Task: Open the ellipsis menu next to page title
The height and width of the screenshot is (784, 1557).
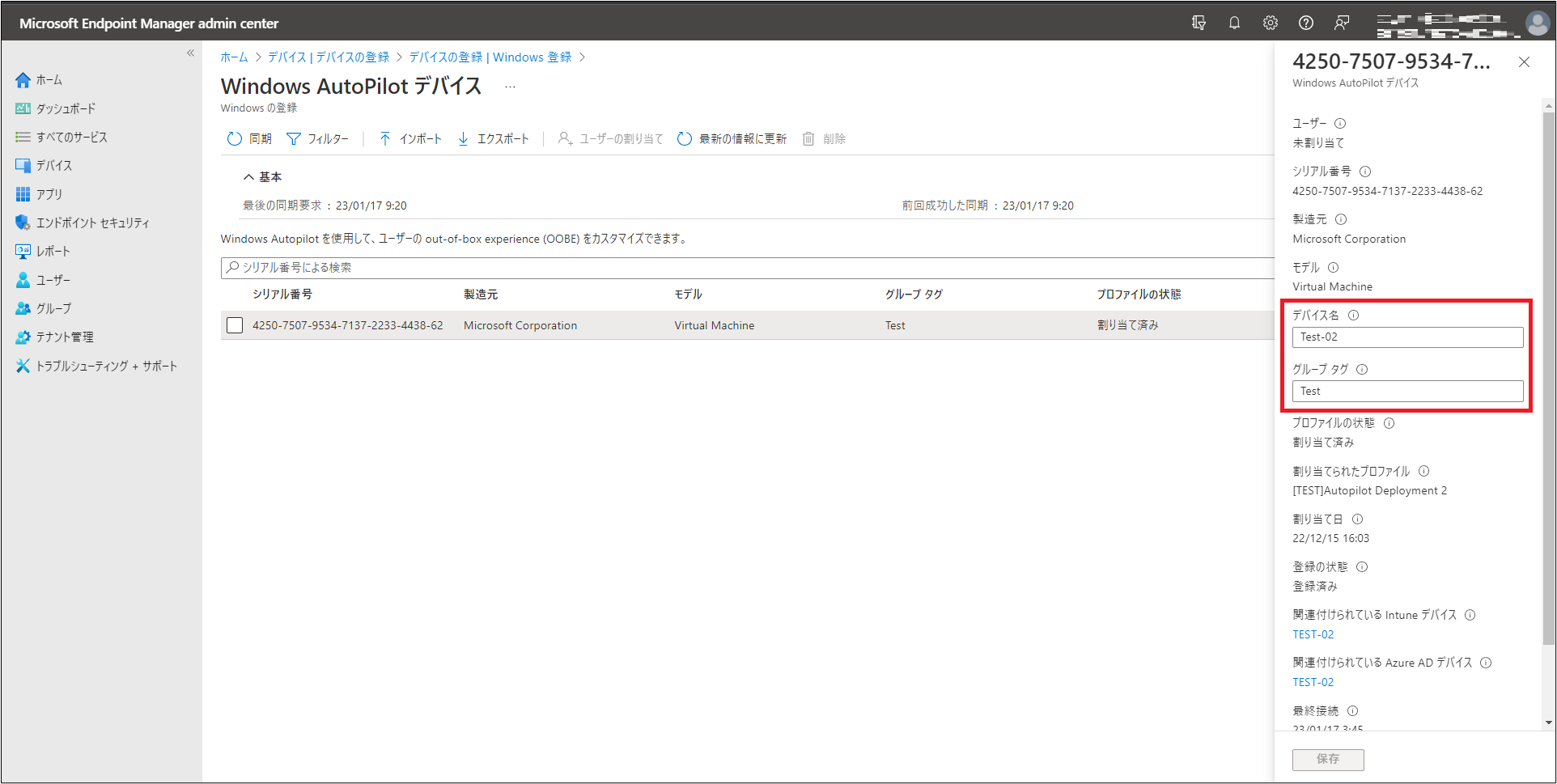Action: click(x=510, y=87)
